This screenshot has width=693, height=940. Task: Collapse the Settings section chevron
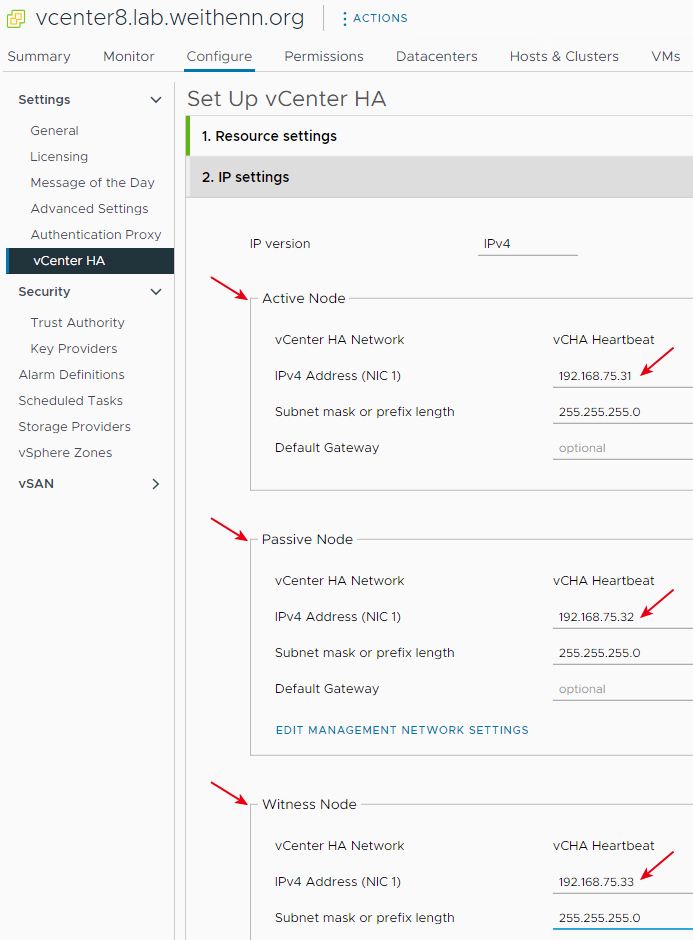(156, 100)
